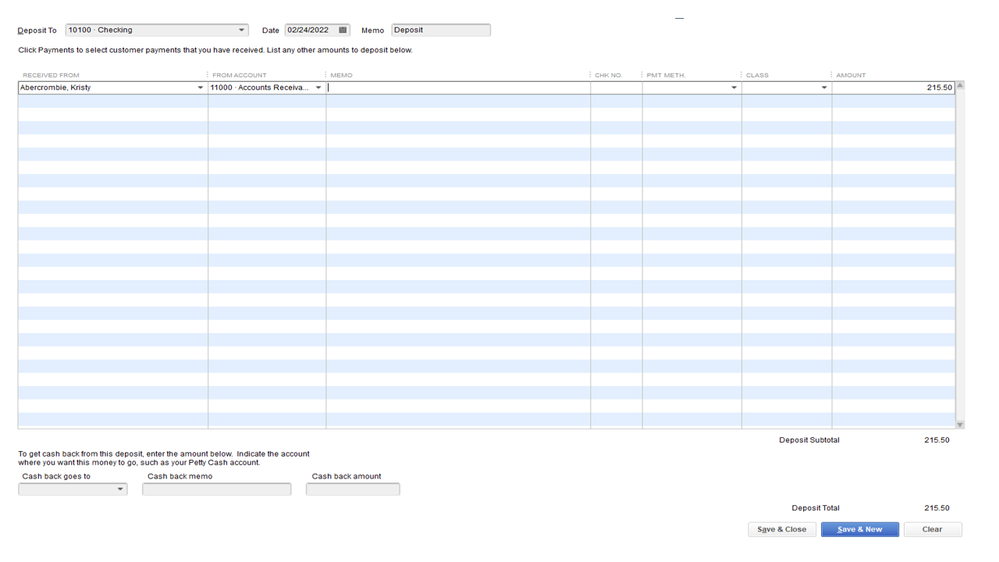Select the 215.50 amount cell
This screenshot has height=562, width=999.
point(893,88)
